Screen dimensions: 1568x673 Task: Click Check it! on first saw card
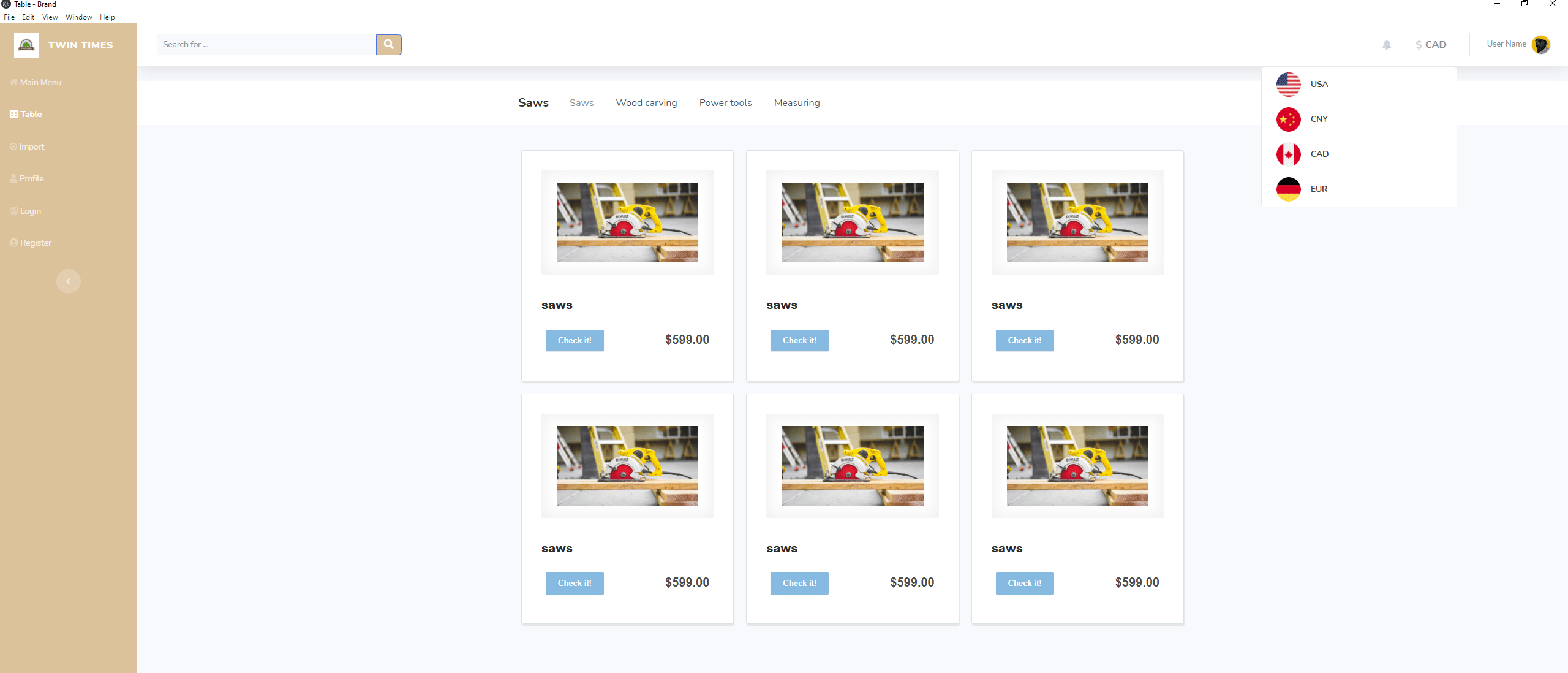(x=574, y=340)
